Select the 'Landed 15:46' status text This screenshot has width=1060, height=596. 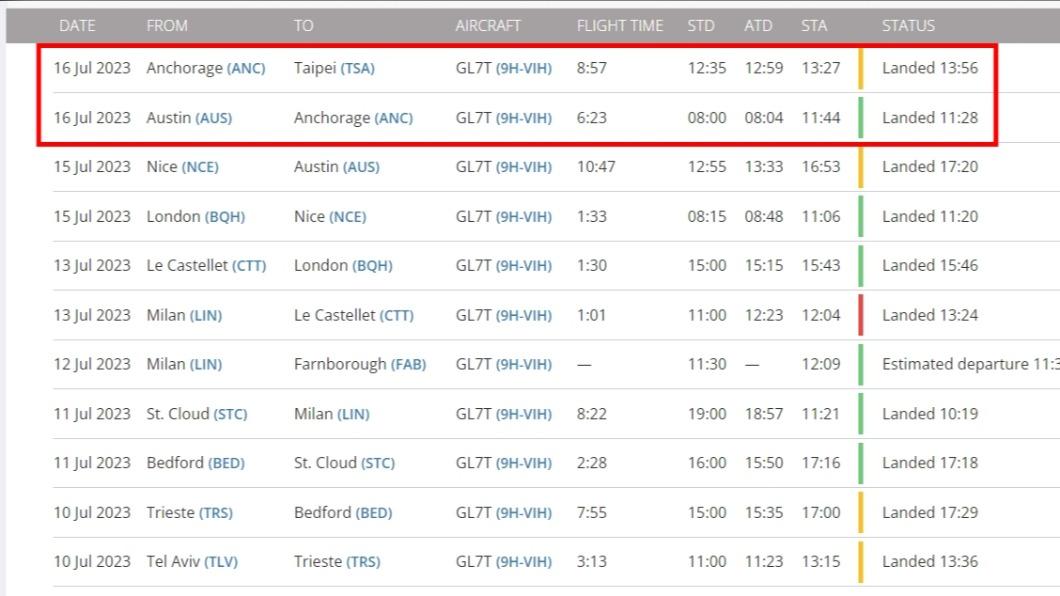[930, 265]
